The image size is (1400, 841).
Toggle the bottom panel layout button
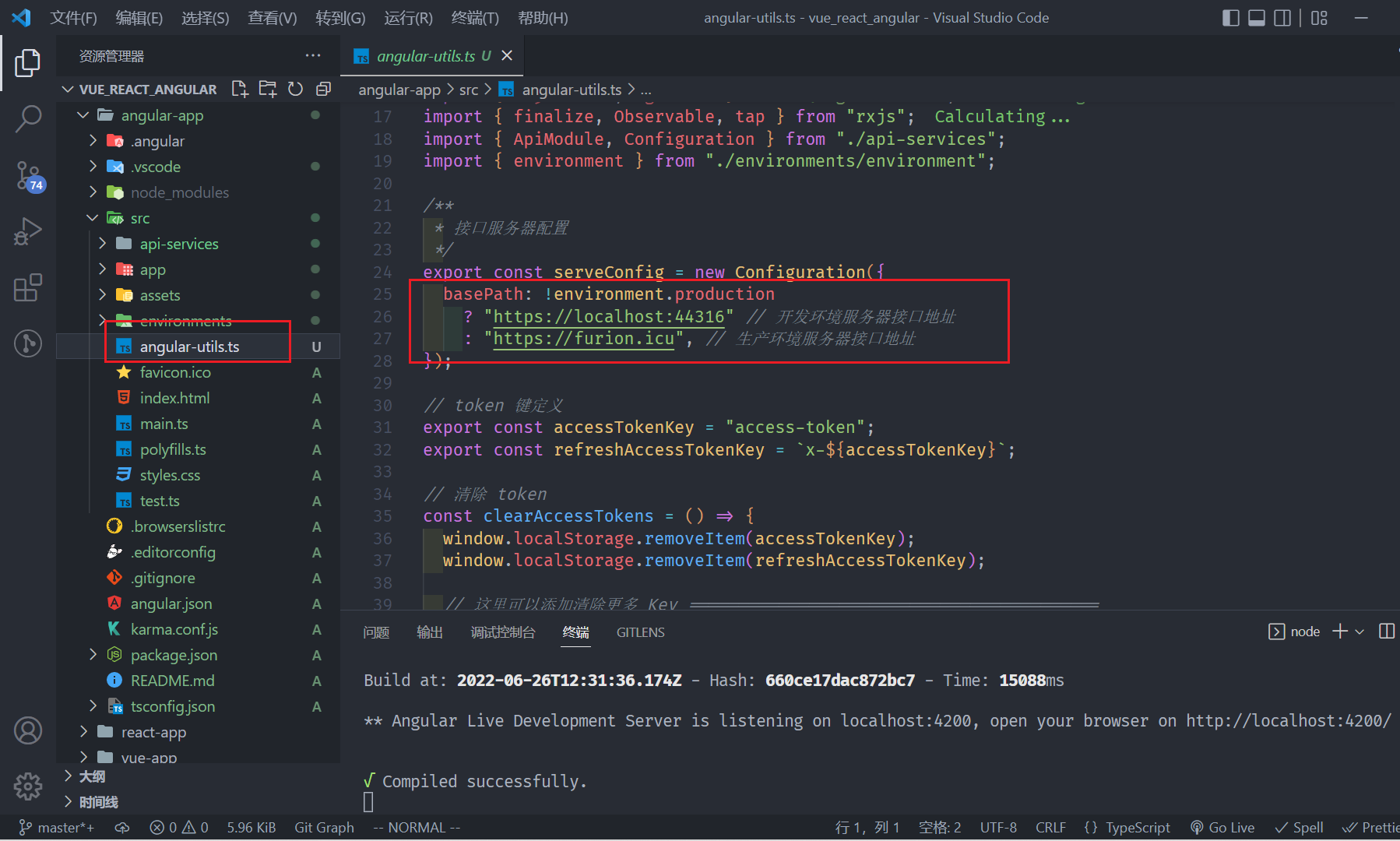click(1257, 18)
